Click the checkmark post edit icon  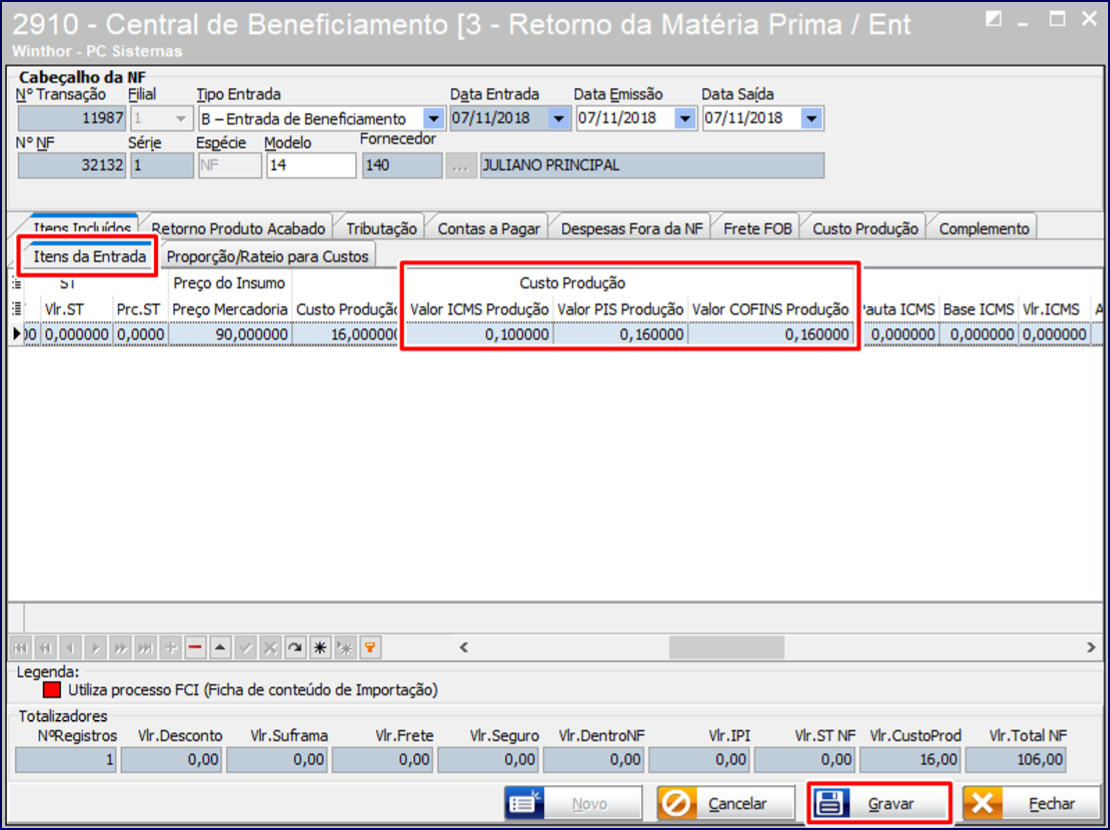pos(245,648)
